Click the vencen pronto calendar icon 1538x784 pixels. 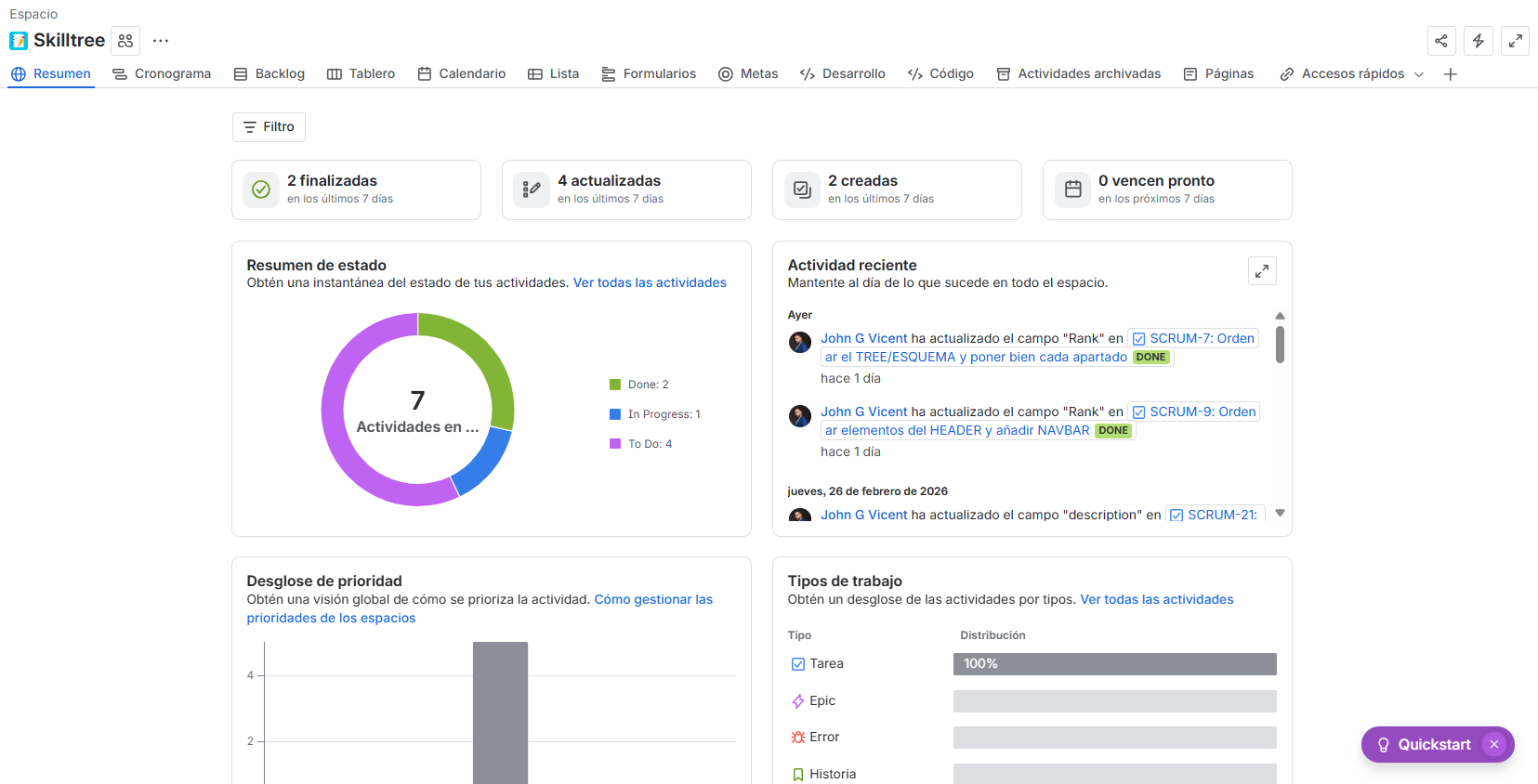pos(1072,189)
